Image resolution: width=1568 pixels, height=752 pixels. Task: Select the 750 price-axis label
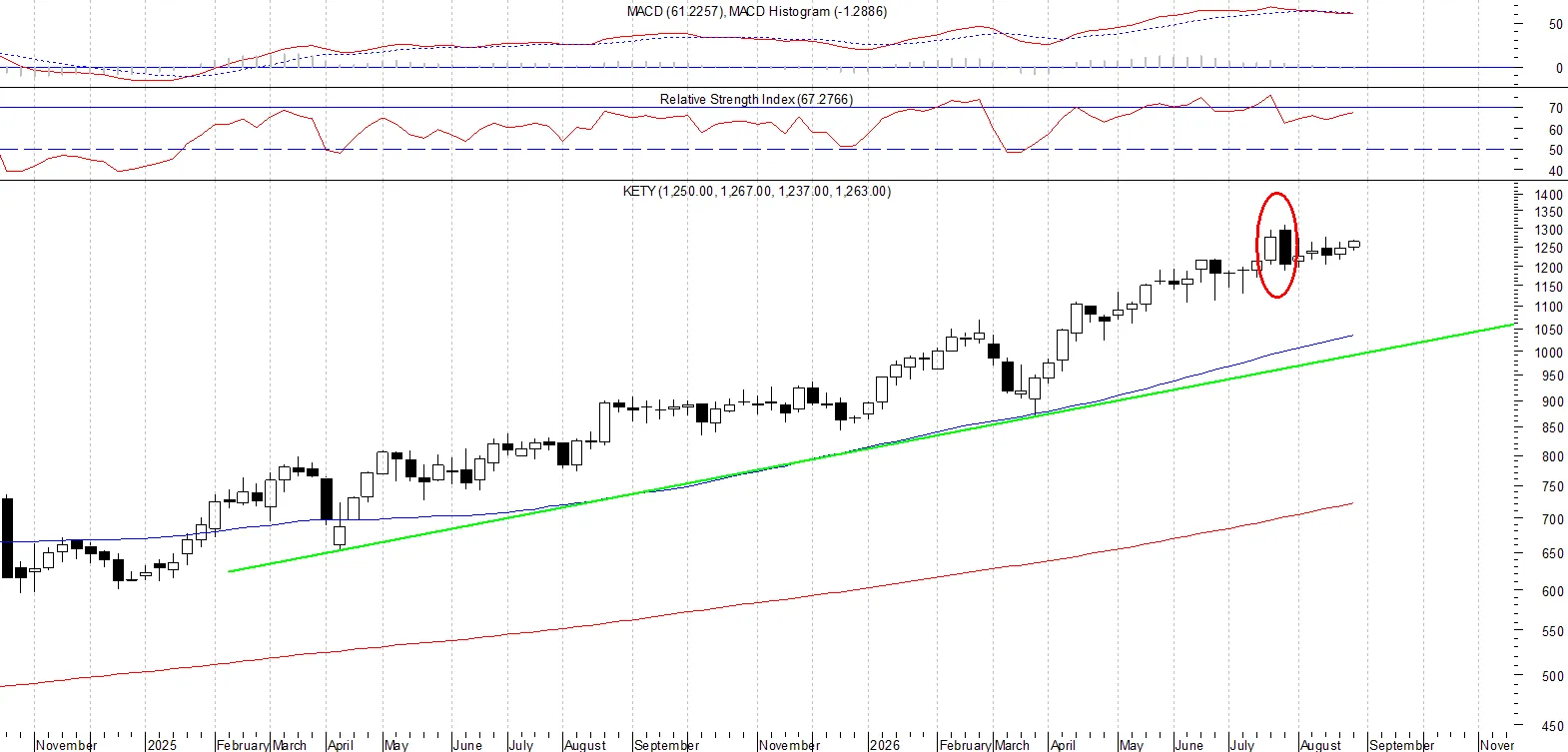click(1552, 487)
